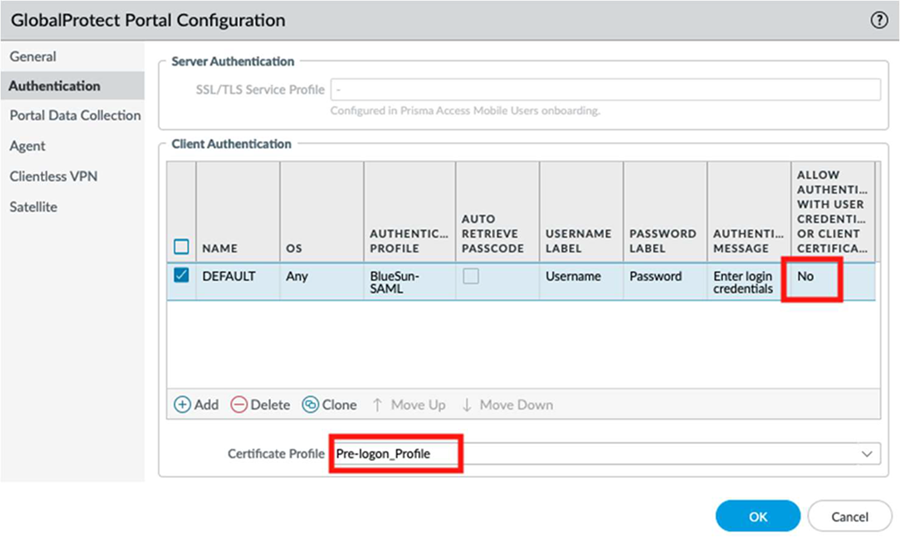Select the Agent tab
900x549 pixels.
[28, 146]
